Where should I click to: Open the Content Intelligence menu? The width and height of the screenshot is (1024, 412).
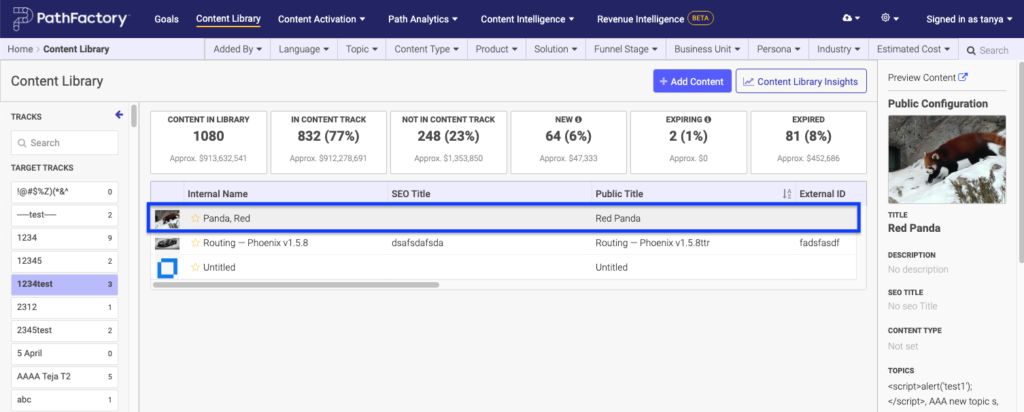528,19
